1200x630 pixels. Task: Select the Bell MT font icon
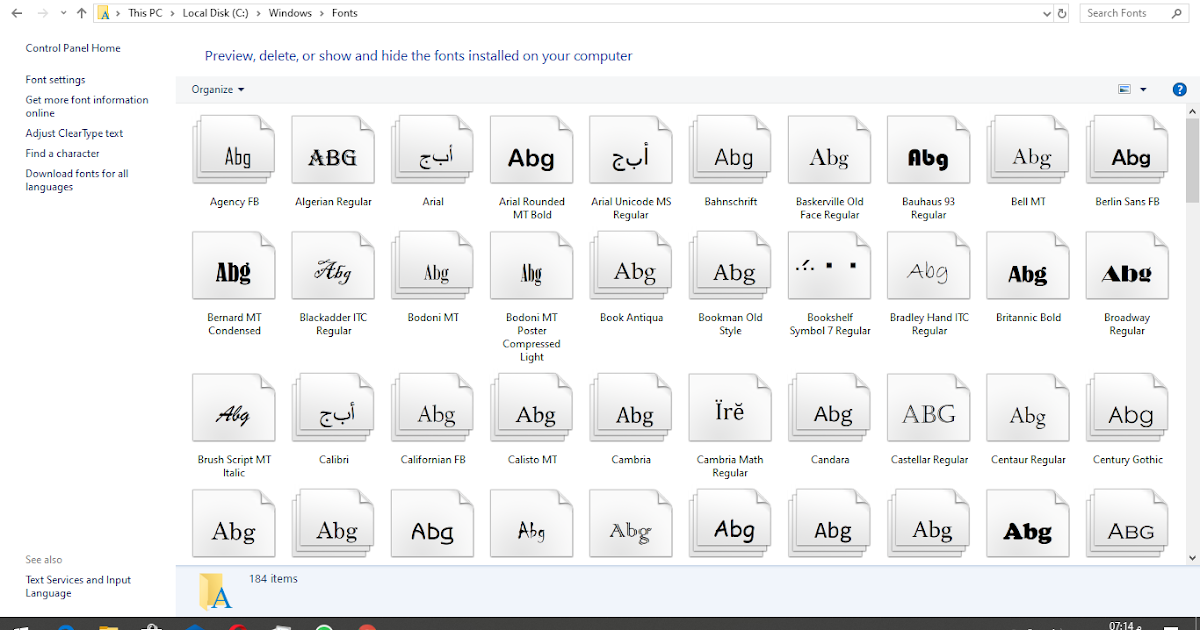point(1028,150)
